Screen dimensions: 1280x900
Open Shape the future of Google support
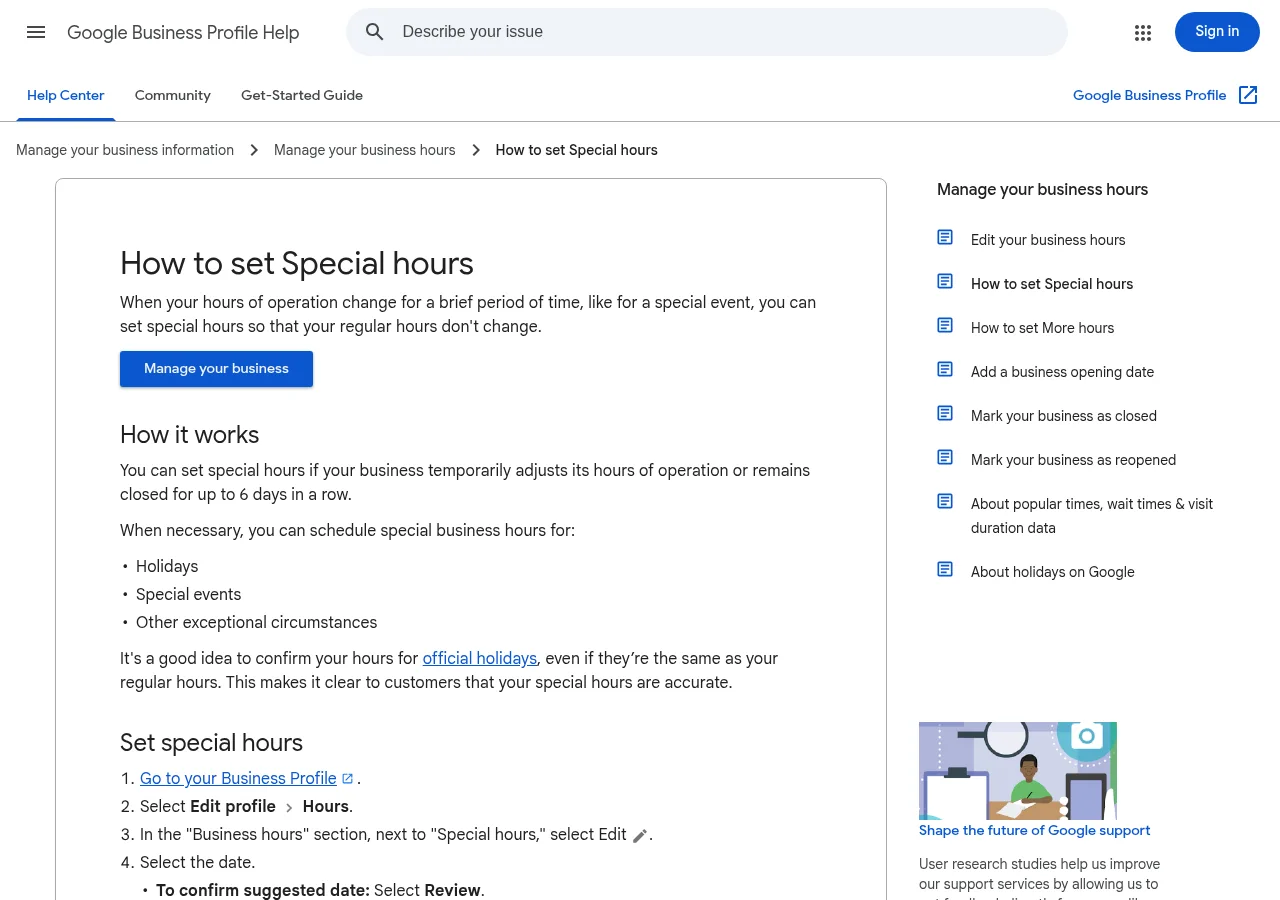click(1035, 830)
